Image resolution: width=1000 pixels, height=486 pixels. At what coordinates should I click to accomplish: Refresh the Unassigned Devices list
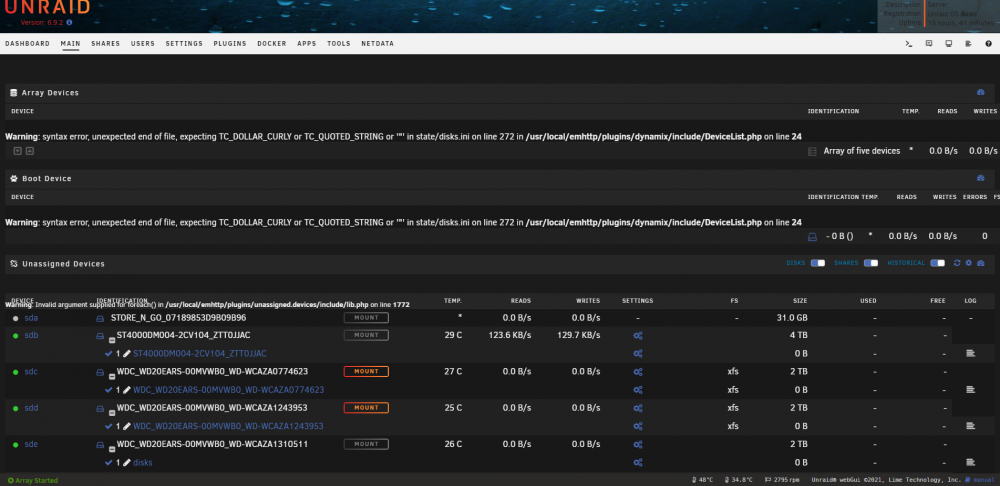click(957, 263)
